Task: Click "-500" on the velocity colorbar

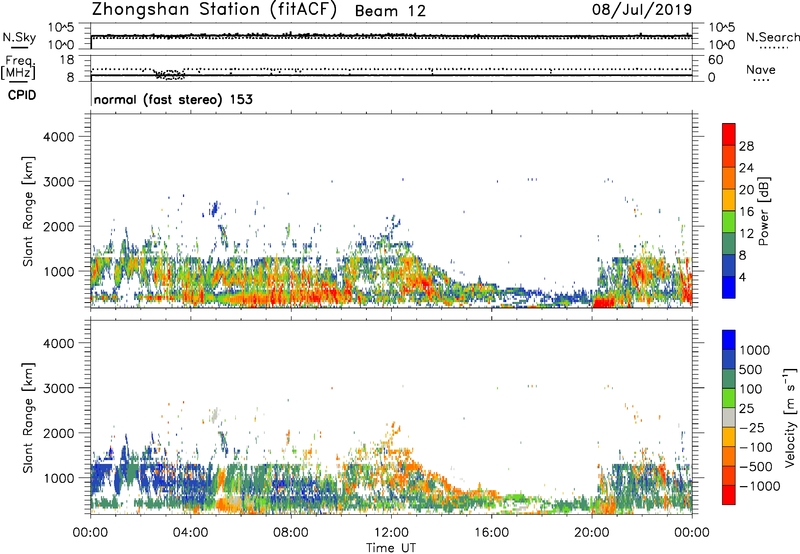Action: pyautogui.click(x=756, y=466)
